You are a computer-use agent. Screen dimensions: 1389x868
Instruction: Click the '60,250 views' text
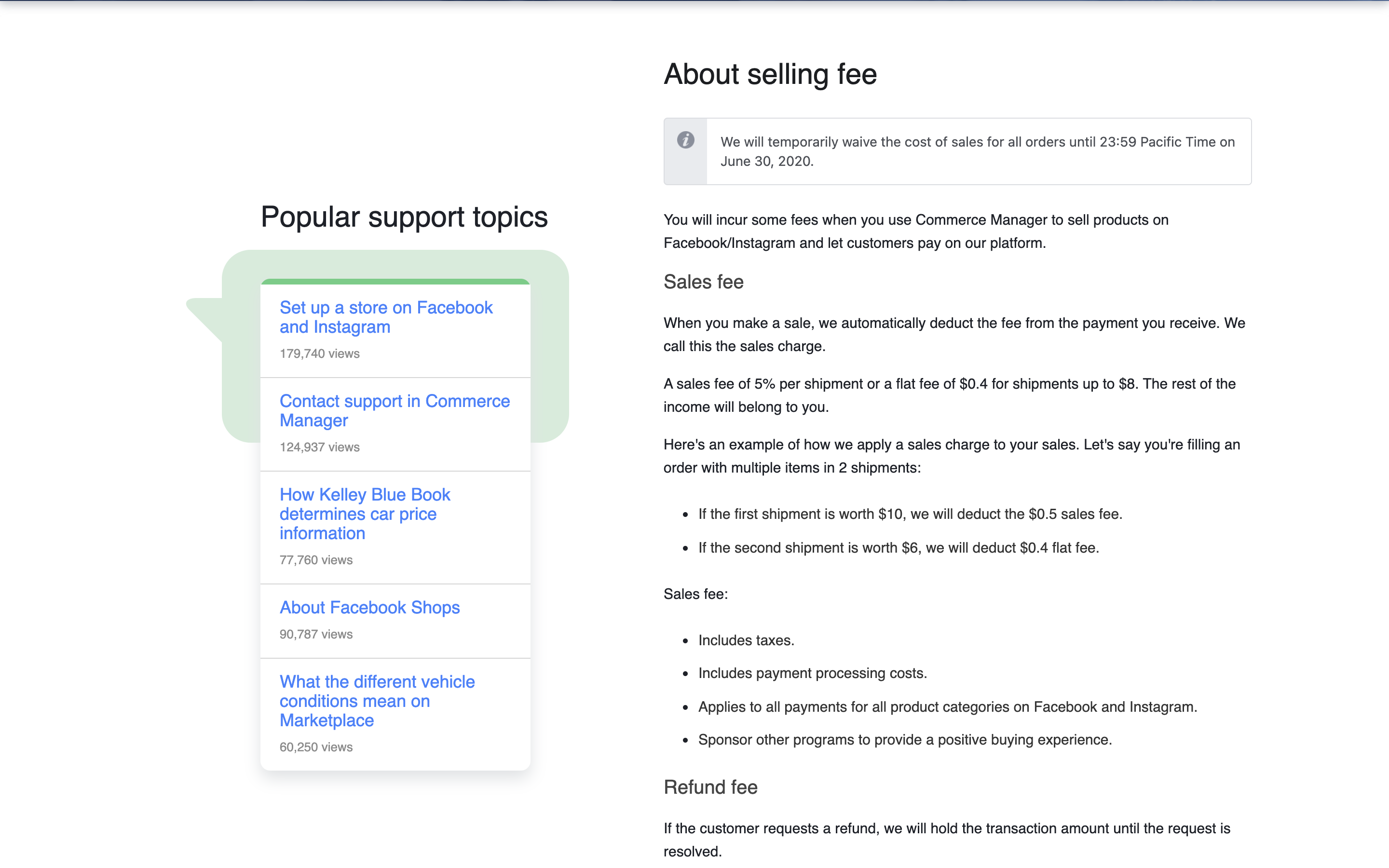[316, 747]
